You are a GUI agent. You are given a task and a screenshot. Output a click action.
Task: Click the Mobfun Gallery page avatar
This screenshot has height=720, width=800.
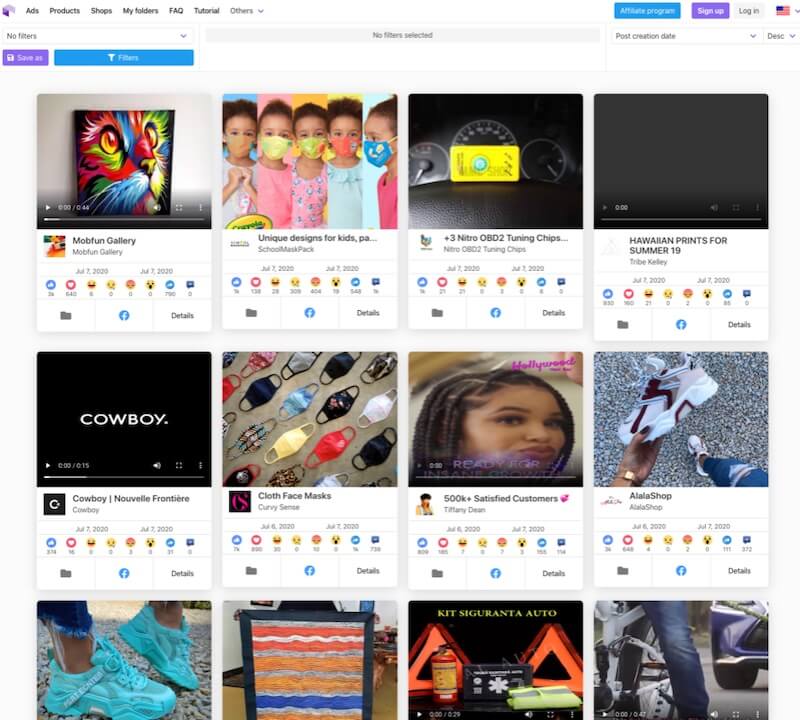pyautogui.click(x=54, y=246)
